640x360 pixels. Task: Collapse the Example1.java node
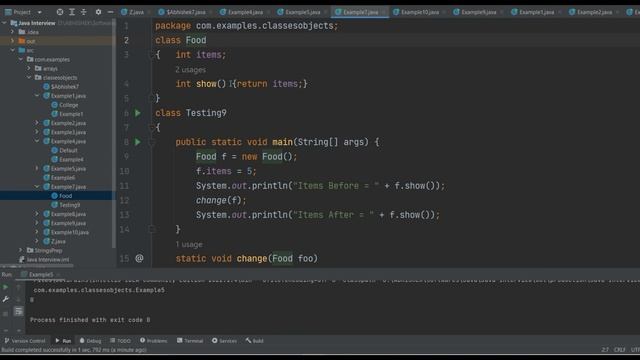(x=37, y=96)
